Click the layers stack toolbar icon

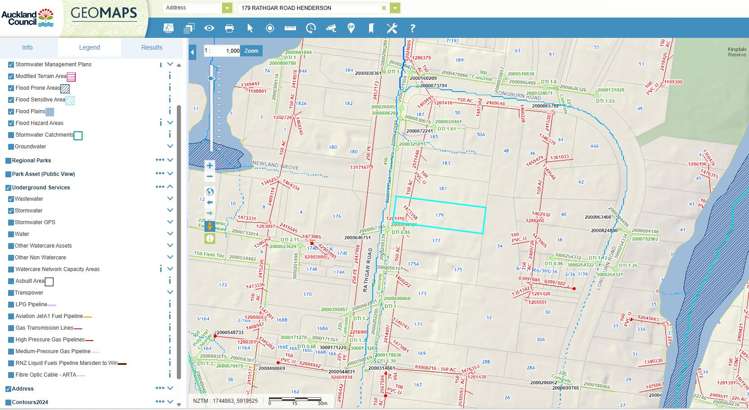pyautogui.click(x=189, y=28)
